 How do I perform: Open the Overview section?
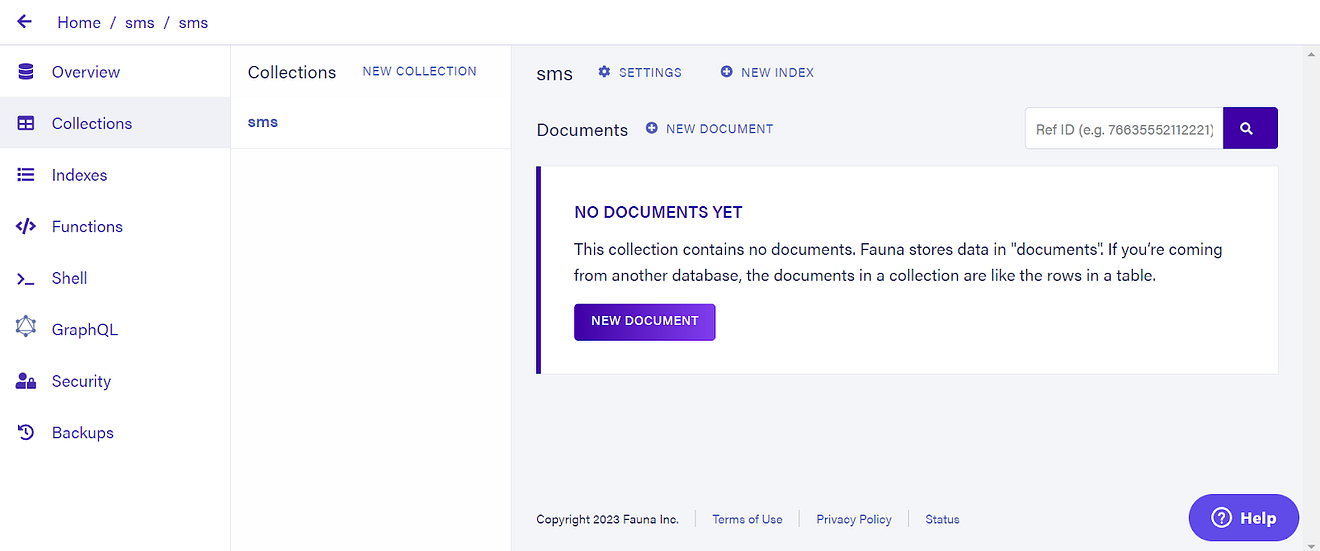pyautogui.click(x=115, y=72)
